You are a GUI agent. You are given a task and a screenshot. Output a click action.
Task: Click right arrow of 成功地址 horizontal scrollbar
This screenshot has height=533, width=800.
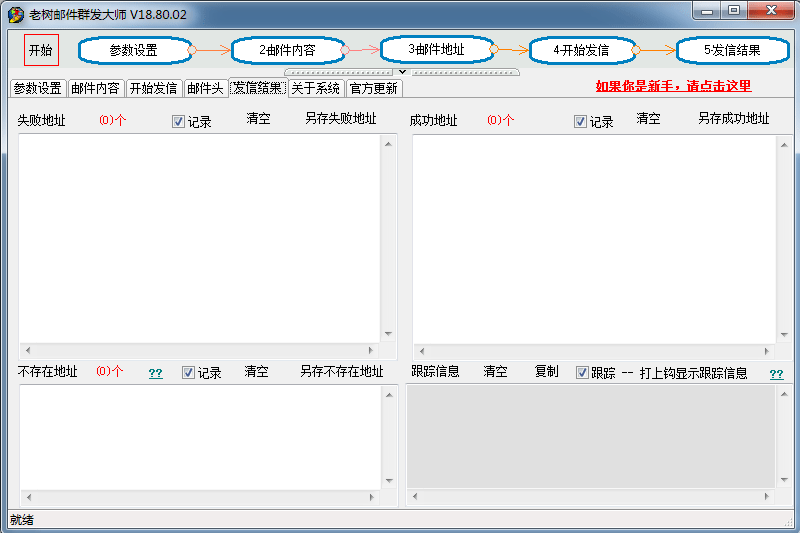pyautogui.click(x=767, y=351)
